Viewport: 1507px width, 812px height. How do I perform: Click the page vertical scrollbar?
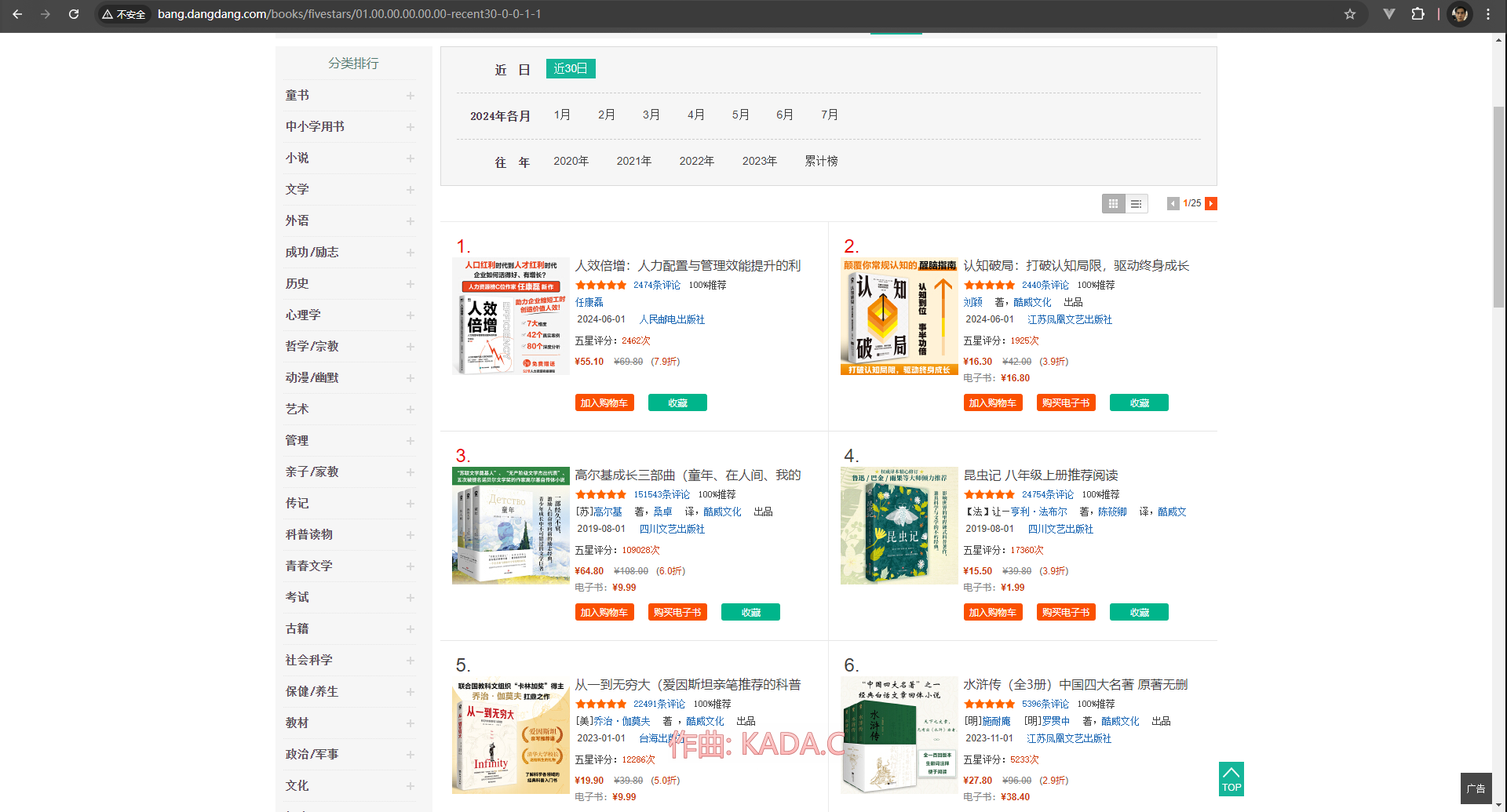(1499, 208)
